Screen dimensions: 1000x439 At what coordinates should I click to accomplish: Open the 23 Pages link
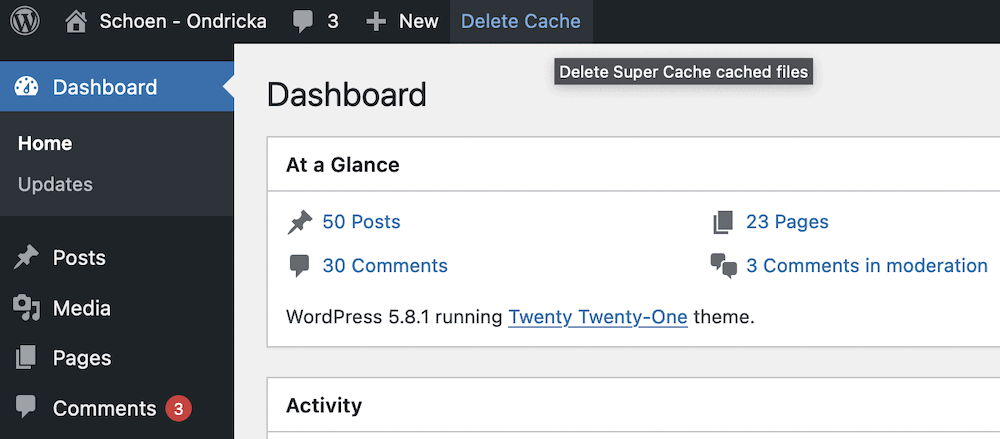(787, 222)
